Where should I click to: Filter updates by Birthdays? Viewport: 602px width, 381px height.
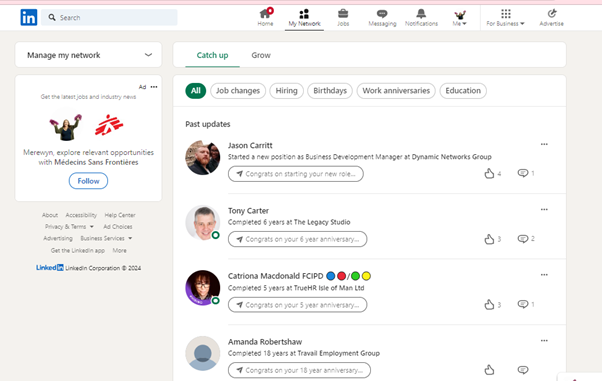330,91
